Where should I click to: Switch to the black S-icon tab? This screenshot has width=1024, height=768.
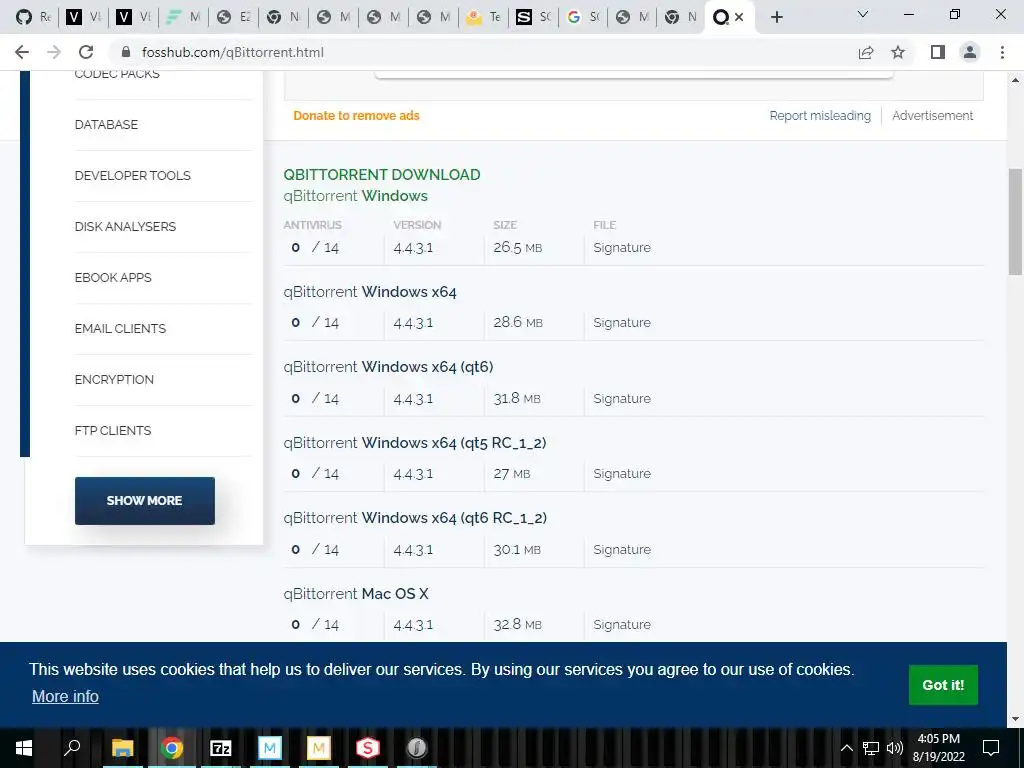pos(532,17)
